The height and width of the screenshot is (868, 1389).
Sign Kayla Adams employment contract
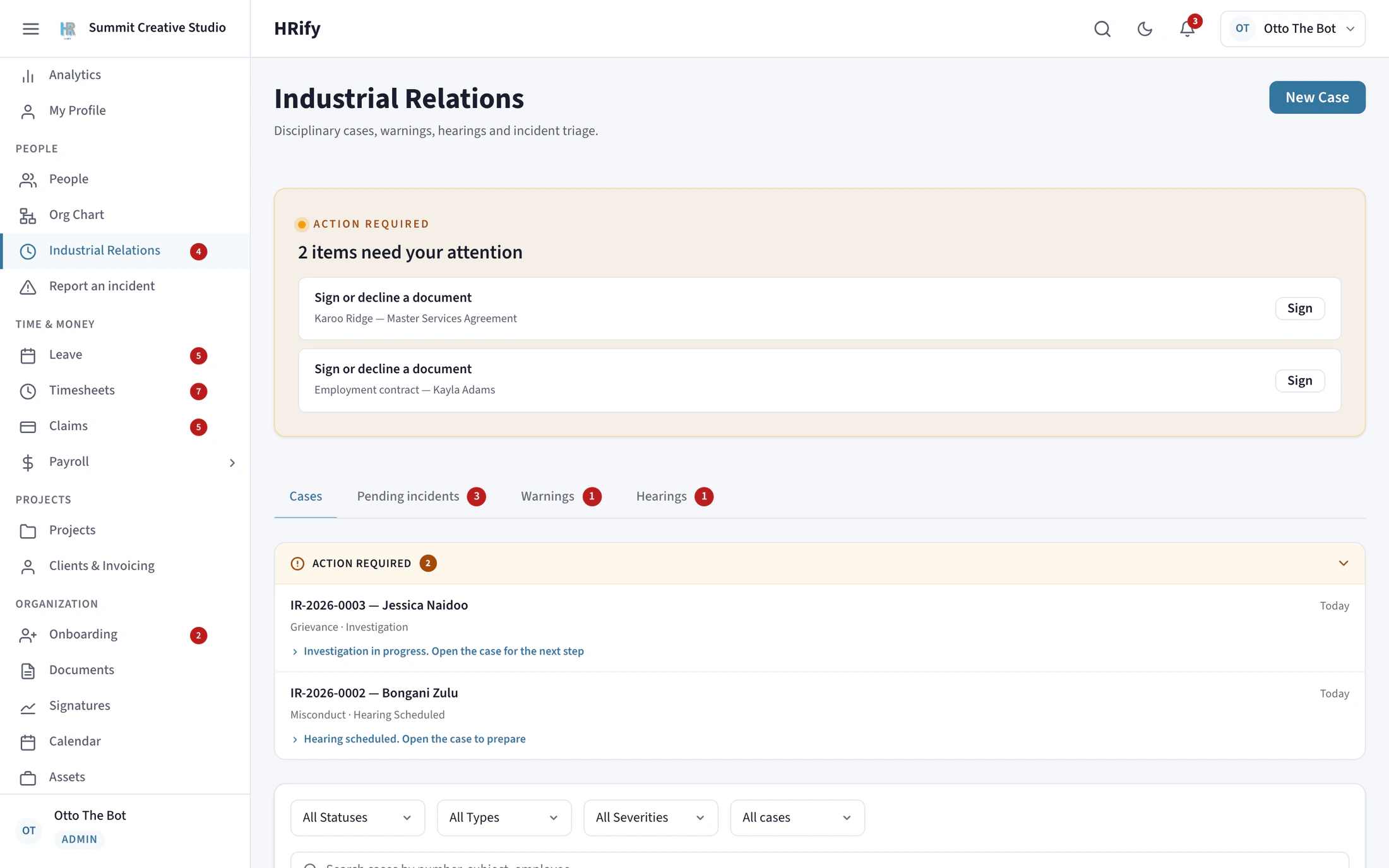click(x=1299, y=381)
